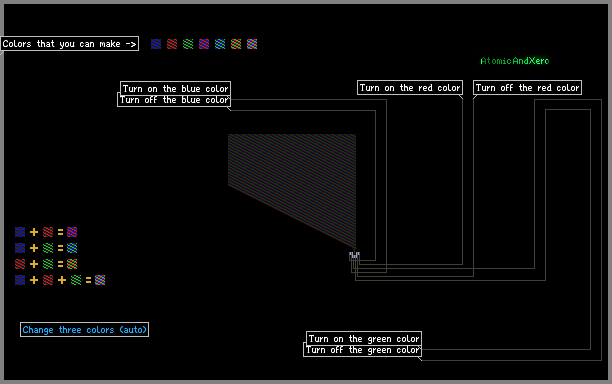Turn off the red color
This screenshot has width=612, height=384.
click(527, 88)
